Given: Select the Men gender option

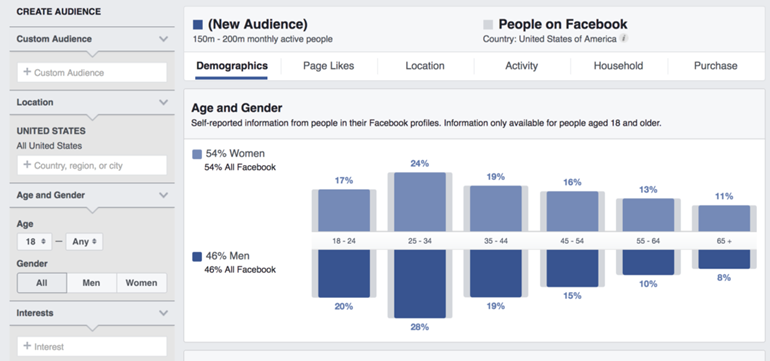Looking at the screenshot, I should (91, 283).
